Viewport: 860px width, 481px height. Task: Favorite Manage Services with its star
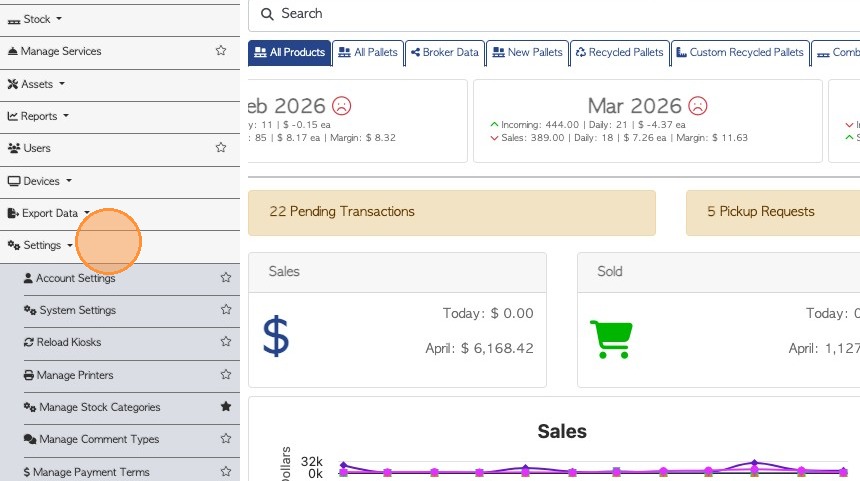(221, 51)
